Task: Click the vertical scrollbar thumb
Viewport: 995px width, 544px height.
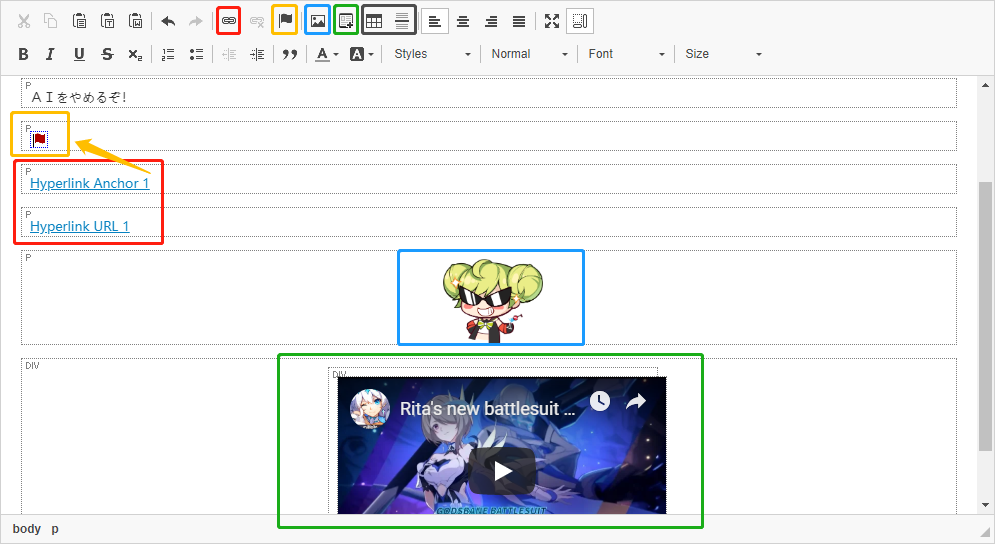Action: point(985,316)
